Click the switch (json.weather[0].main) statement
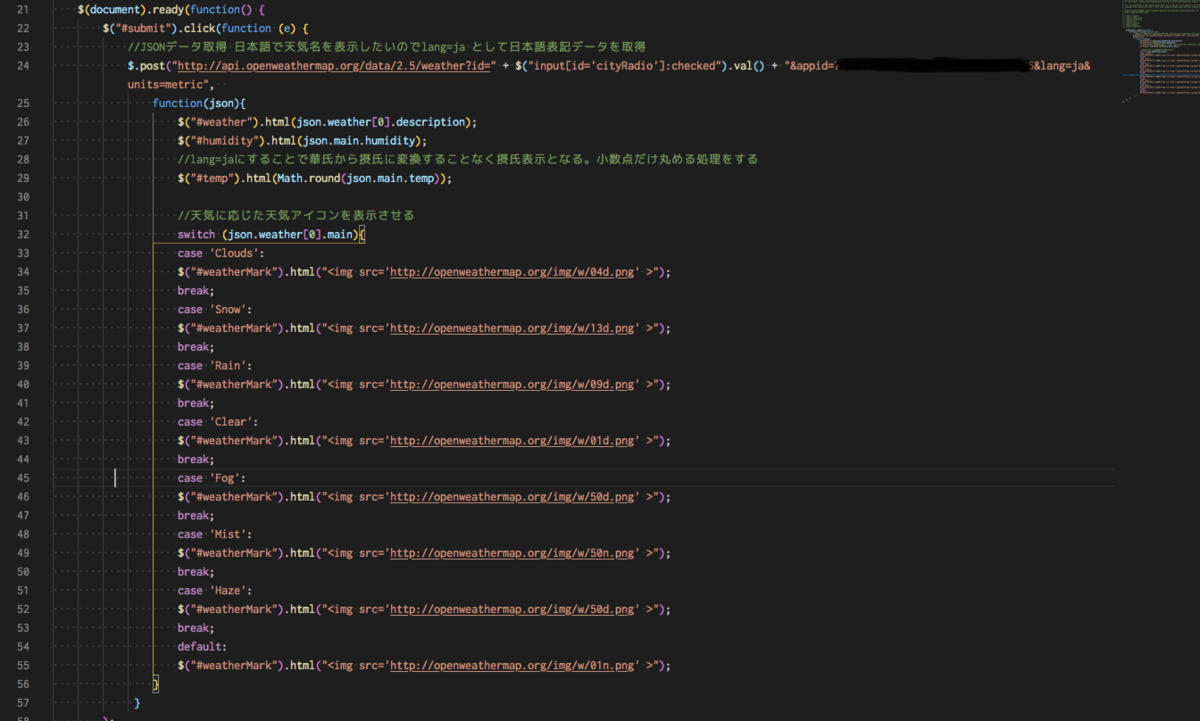Viewport: 1200px width, 721px height. coord(272,235)
